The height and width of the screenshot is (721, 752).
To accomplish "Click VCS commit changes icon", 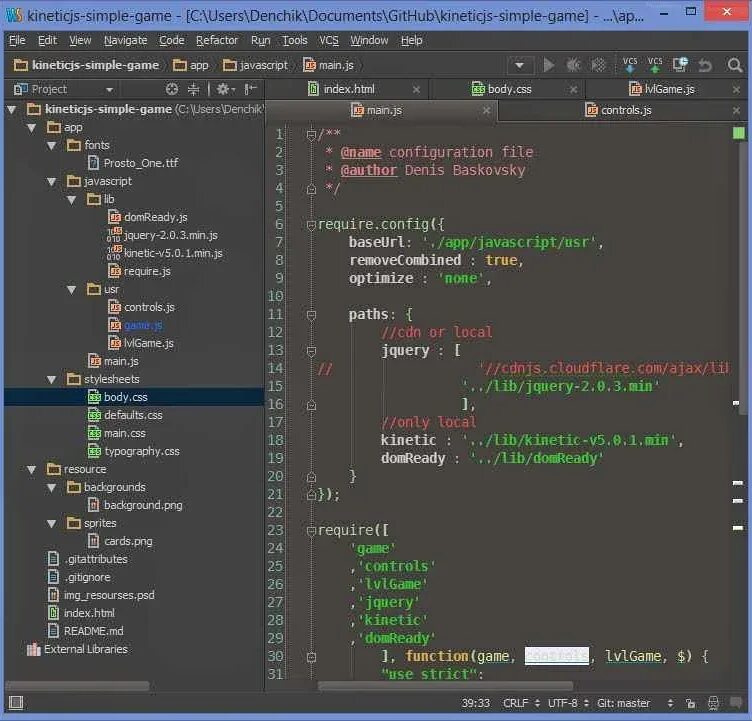I will (x=655, y=65).
